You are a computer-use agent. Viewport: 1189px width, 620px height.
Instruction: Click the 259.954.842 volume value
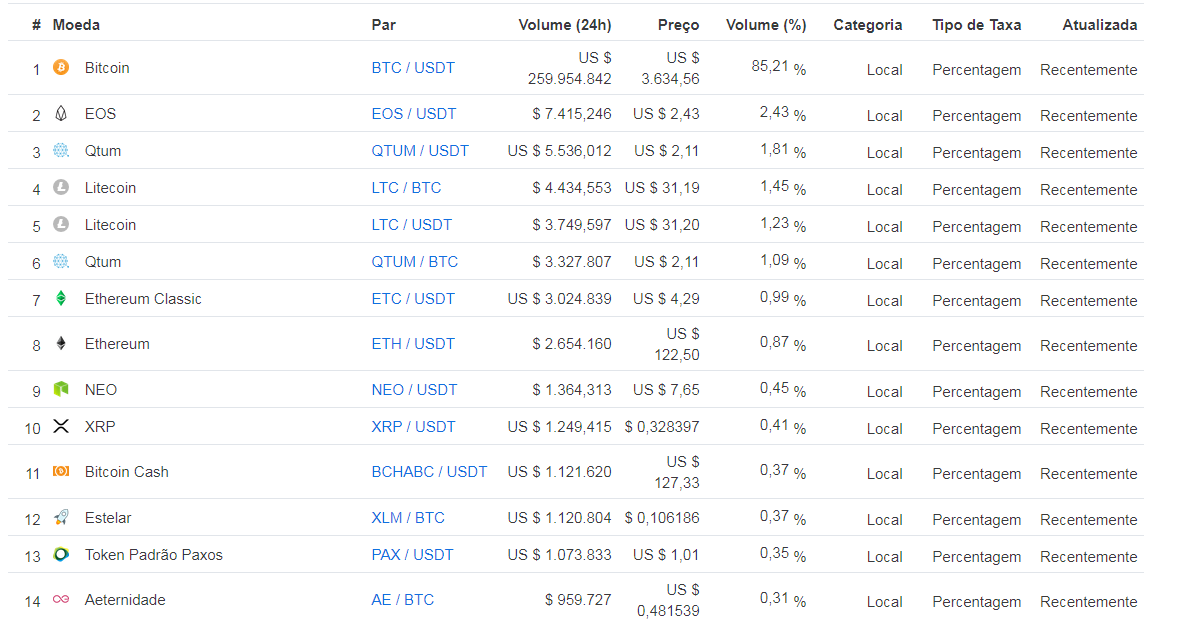(569, 79)
